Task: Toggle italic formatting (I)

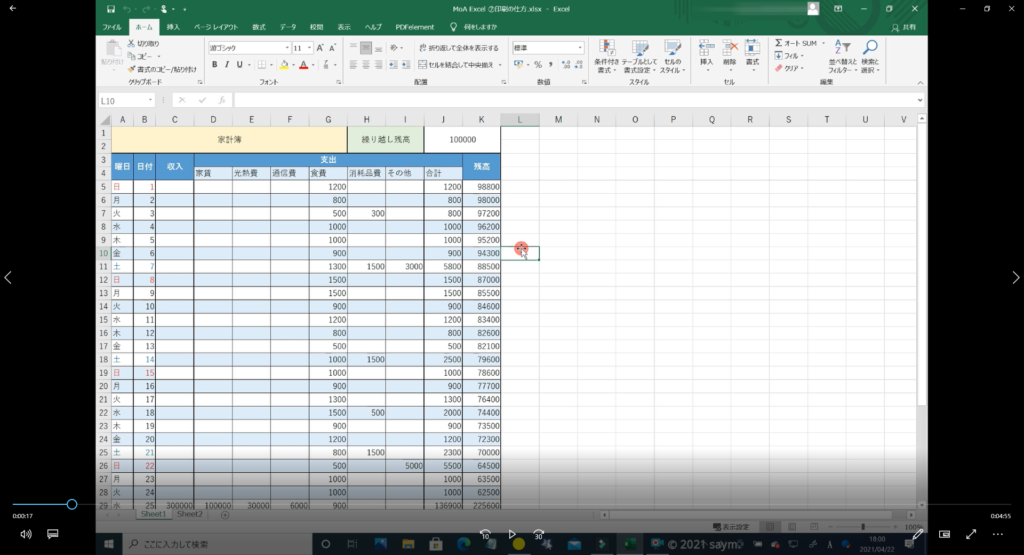Action: pos(227,65)
